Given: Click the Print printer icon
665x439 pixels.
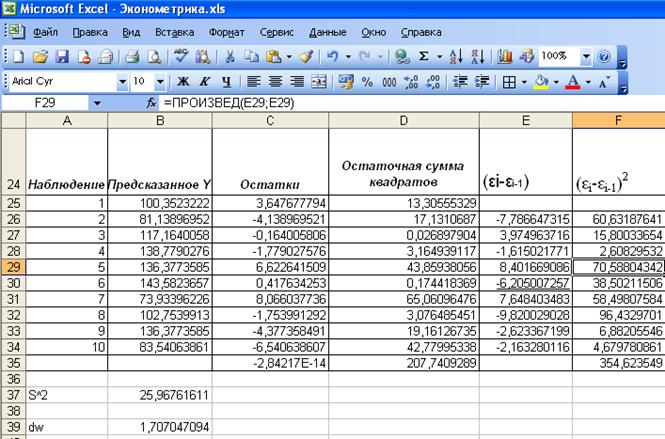Looking at the screenshot, I should (132, 56).
